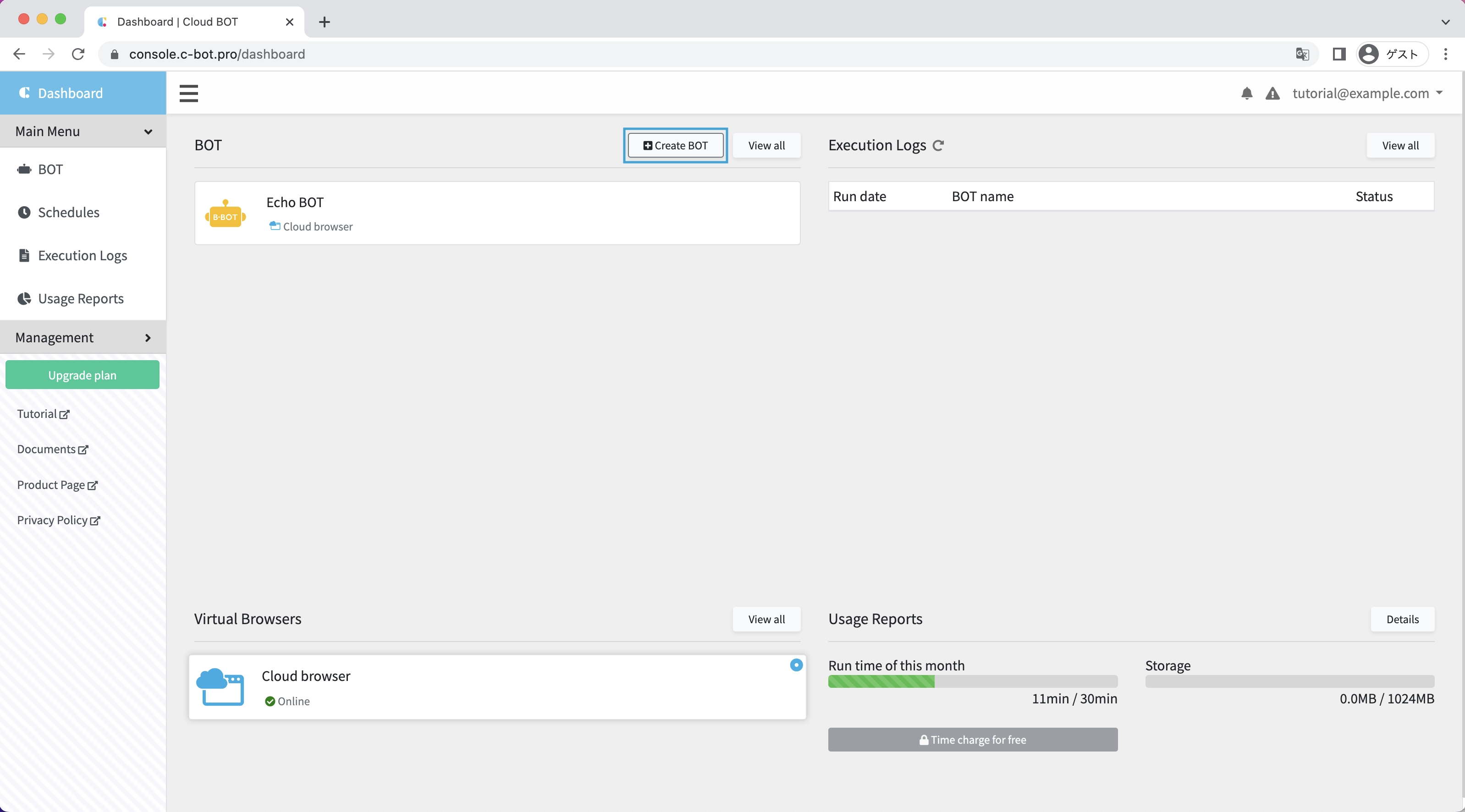Toggle Chrome side panel icon

click(1339, 54)
